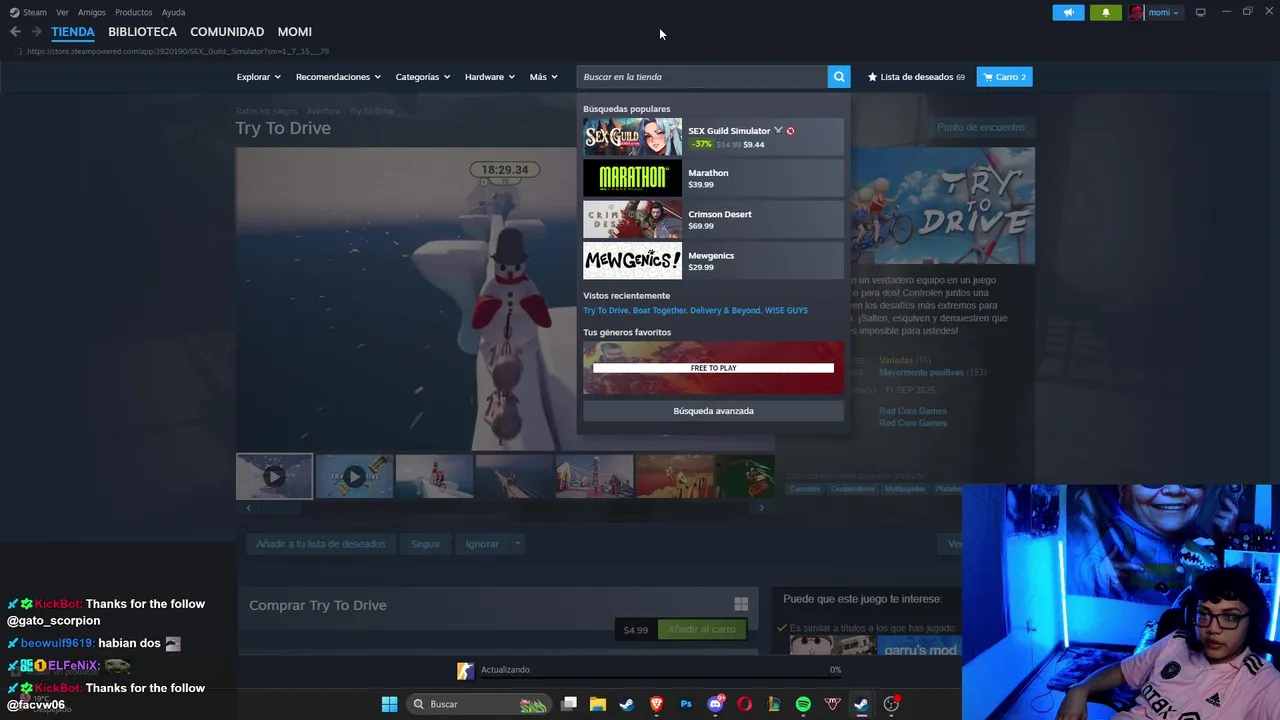This screenshot has height=720, width=1280.
Task: Select Crimson Desert in popular searches
Action: pyautogui.click(x=713, y=220)
